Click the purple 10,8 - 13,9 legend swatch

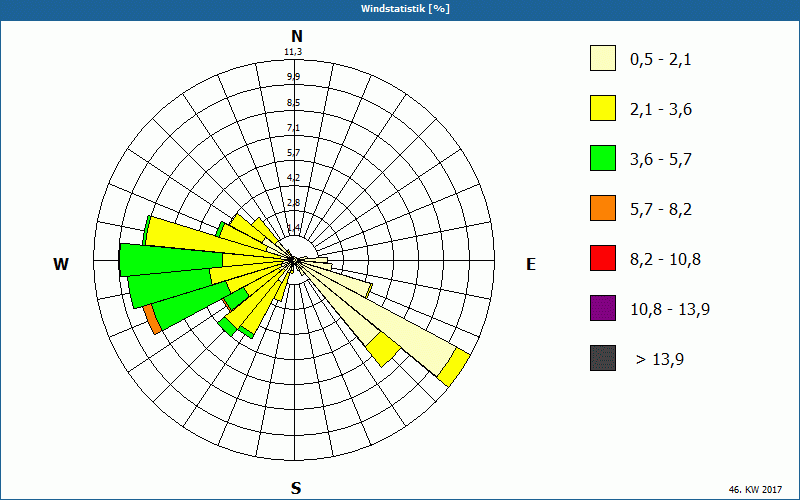pyautogui.click(x=603, y=308)
